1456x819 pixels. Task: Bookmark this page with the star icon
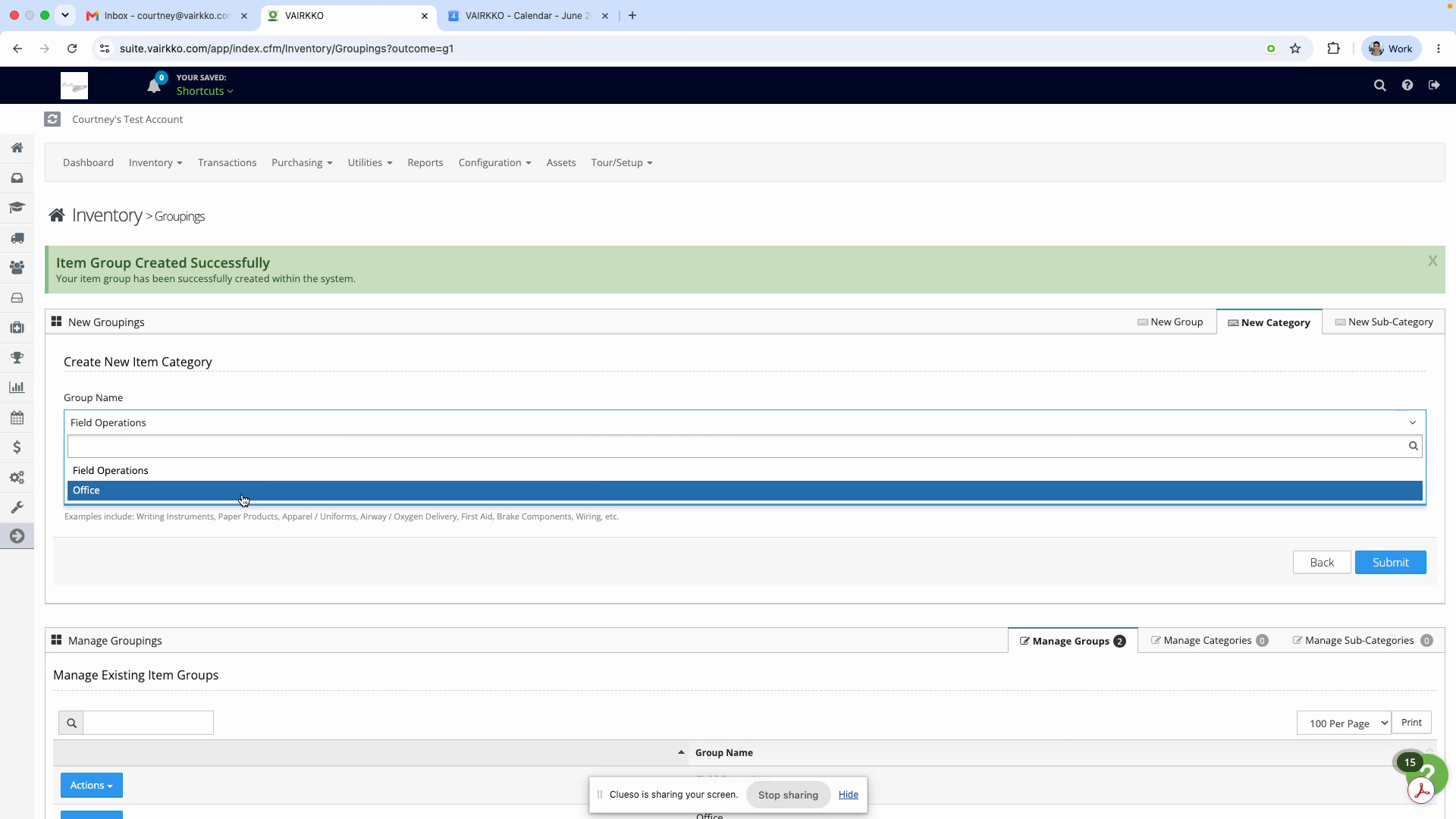click(1295, 49)
